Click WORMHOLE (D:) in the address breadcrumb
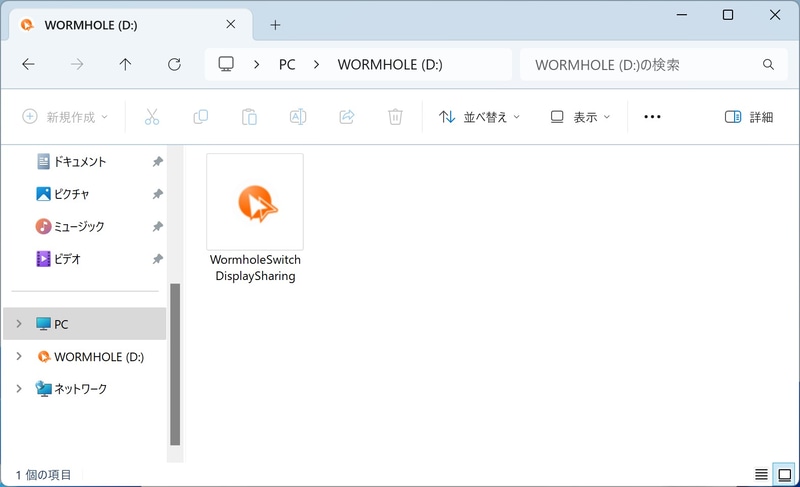 (390, 65)
